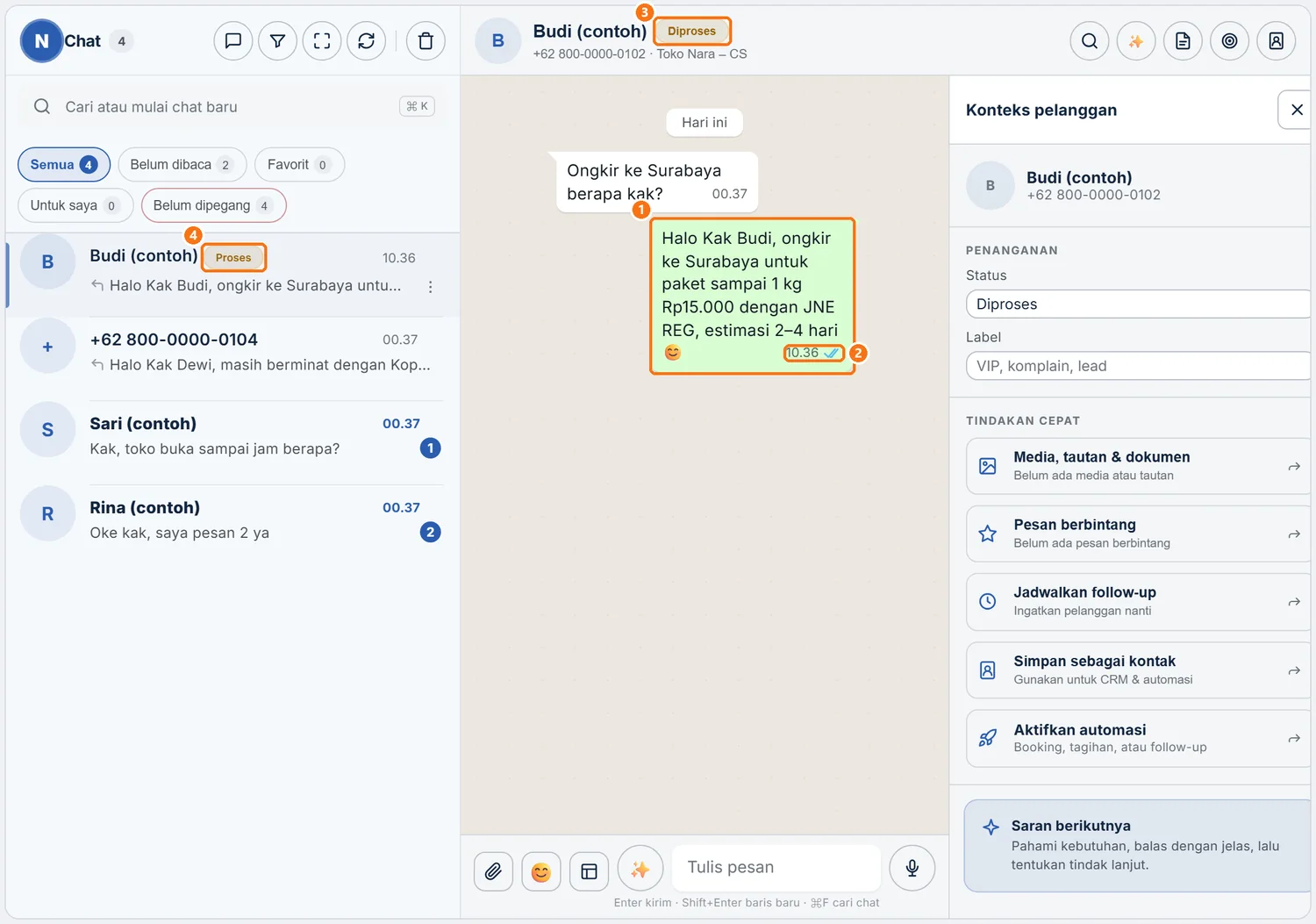Click Budi's incoming message Ongkir ke Surabaya
This screenshot has height=924, width=1316.
656,182
